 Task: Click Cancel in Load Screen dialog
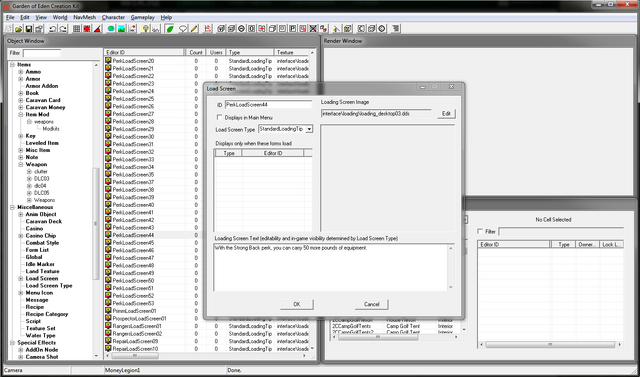tap(371, 304)
